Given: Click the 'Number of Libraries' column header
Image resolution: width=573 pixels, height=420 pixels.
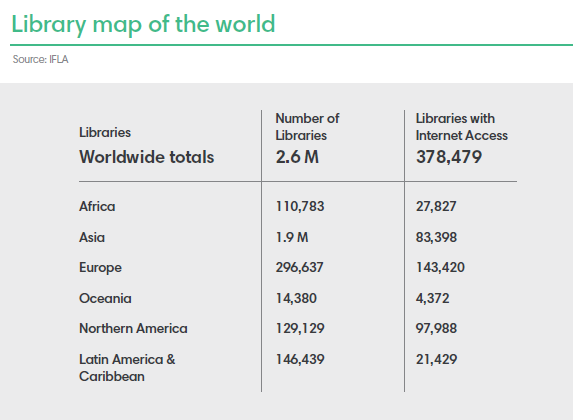Looking at the screenshot, I should click(307, 127).
